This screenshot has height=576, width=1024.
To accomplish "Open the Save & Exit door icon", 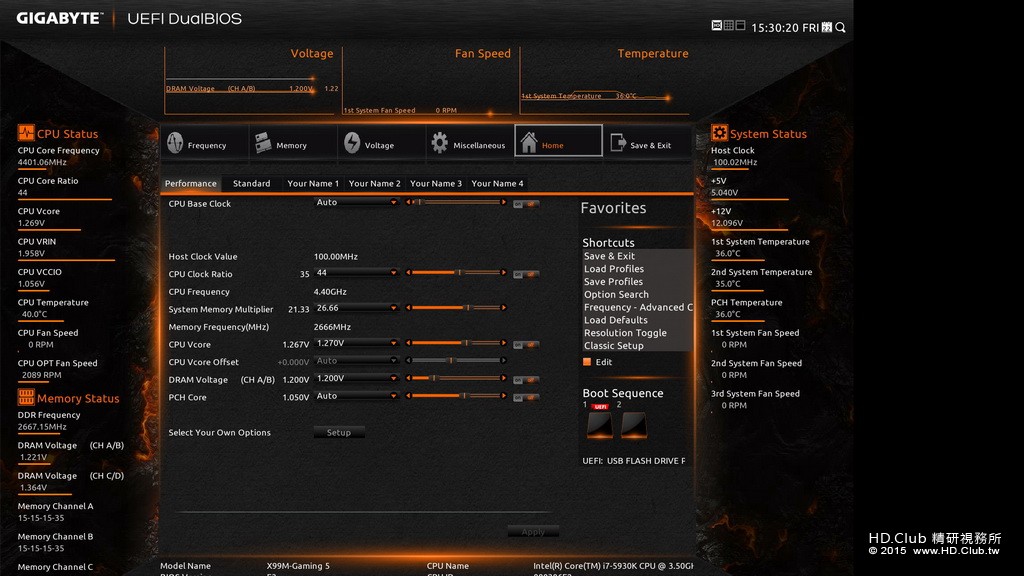I will coord(618,142).
